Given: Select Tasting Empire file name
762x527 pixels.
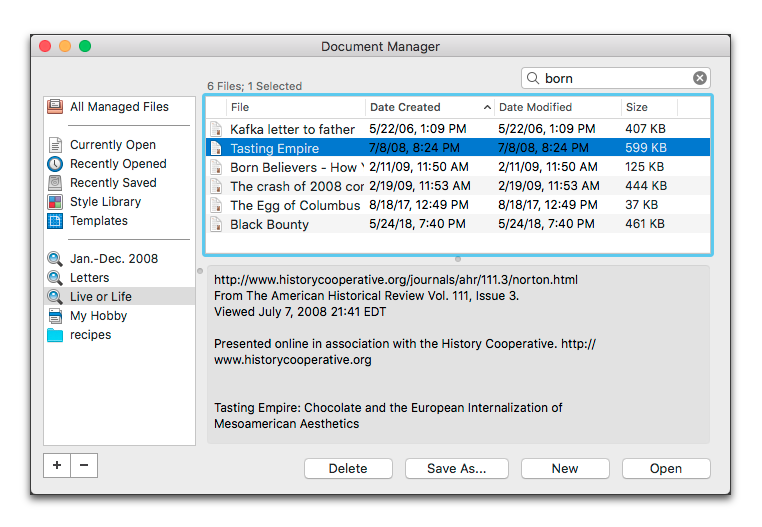Looking at the screenshot, I should [x=275, y=148].
